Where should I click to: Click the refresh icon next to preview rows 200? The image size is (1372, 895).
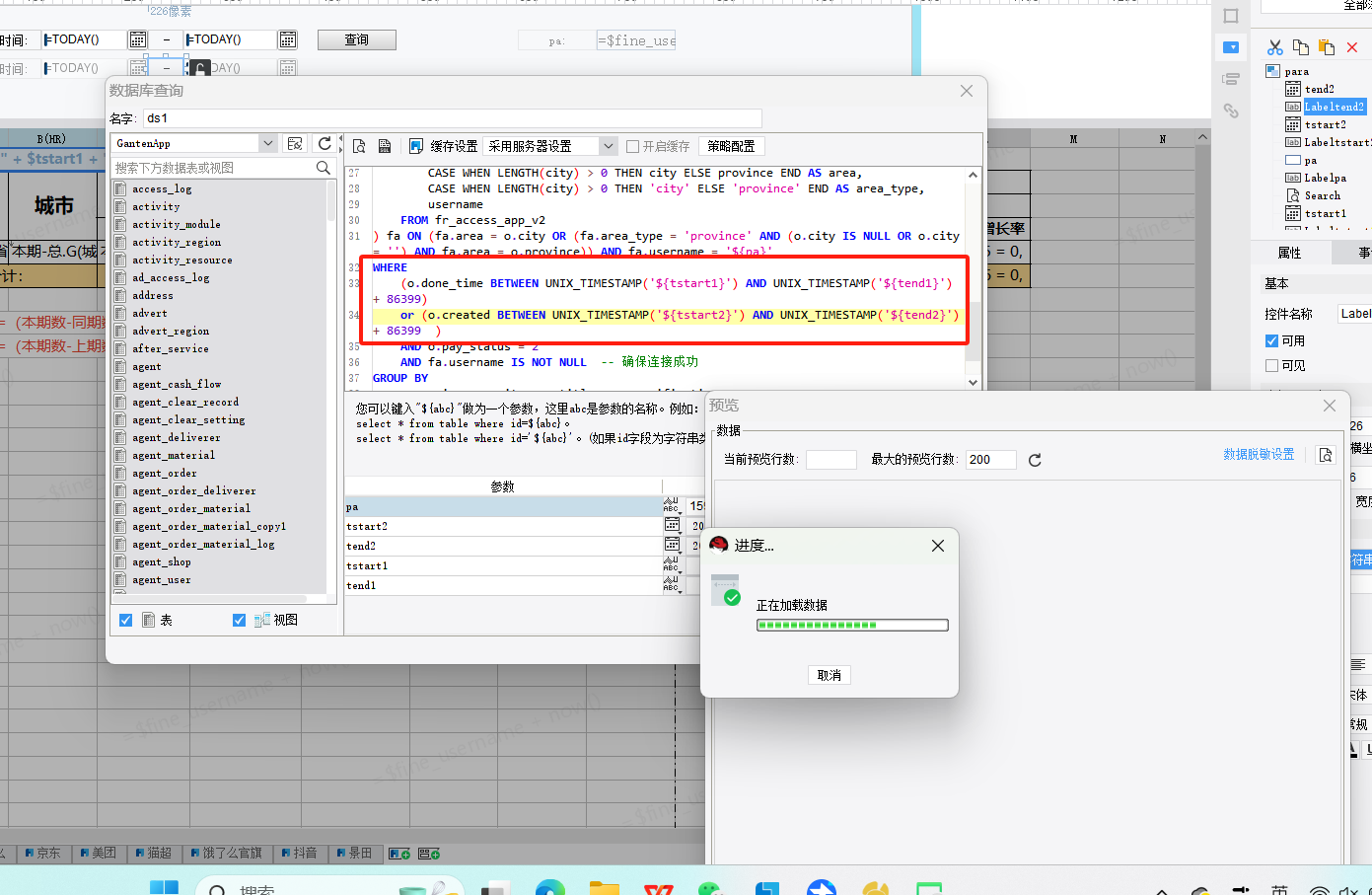(x=1035, y=460)
